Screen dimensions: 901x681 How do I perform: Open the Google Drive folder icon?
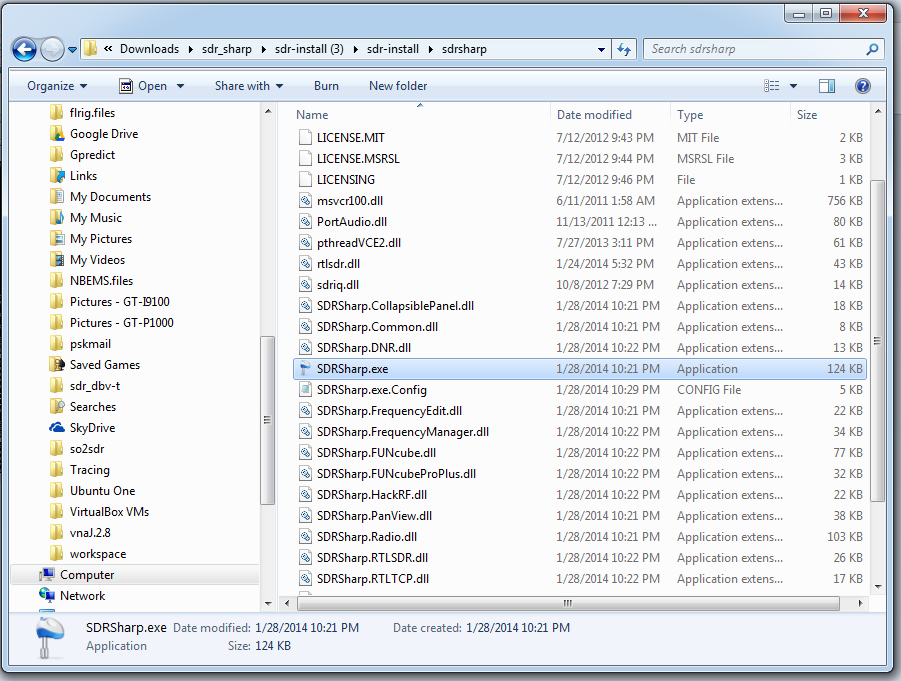pyautogui.click(x=57, y=134)
